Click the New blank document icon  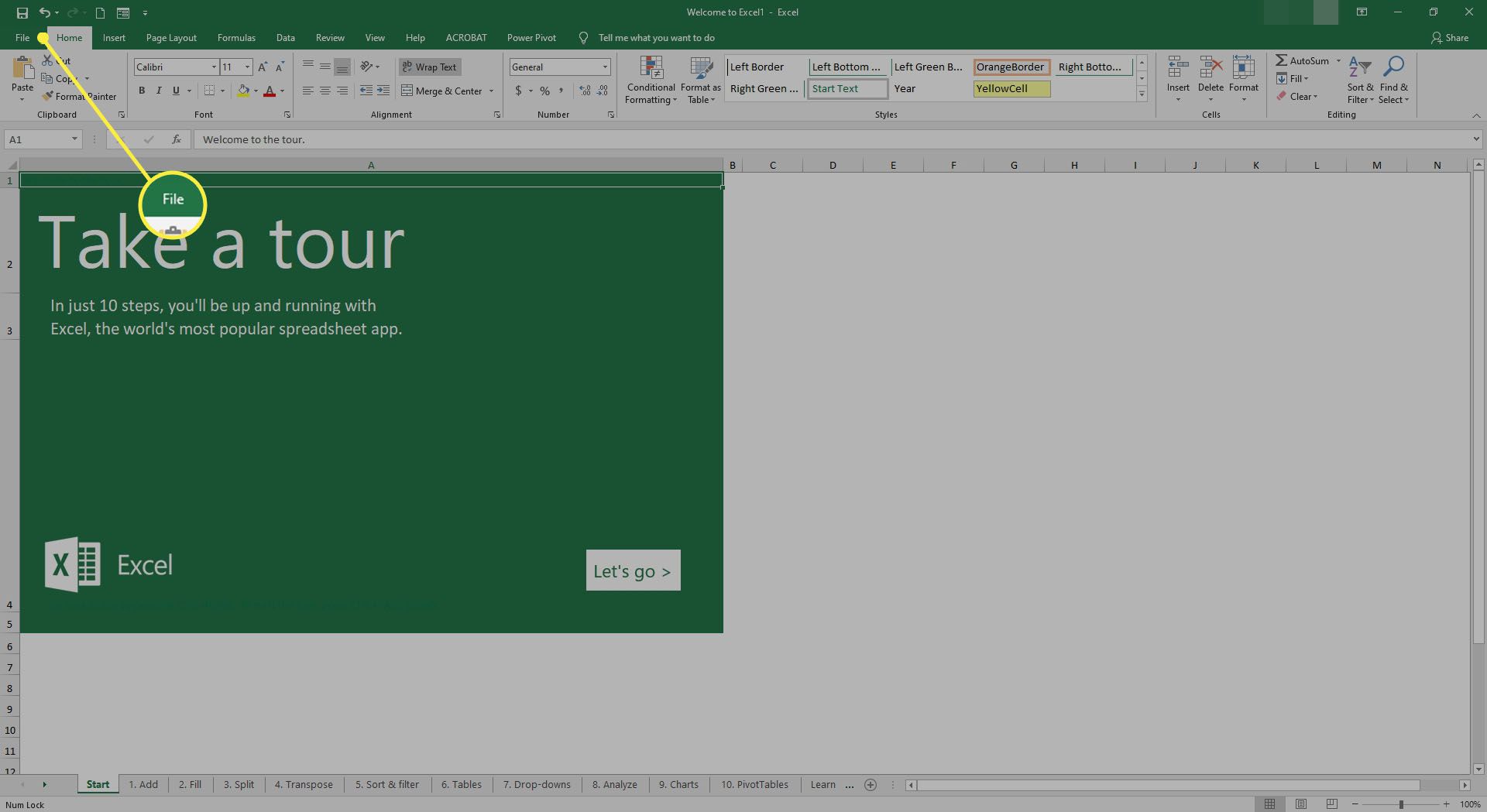pyautogui.click(x=101, y=12)
